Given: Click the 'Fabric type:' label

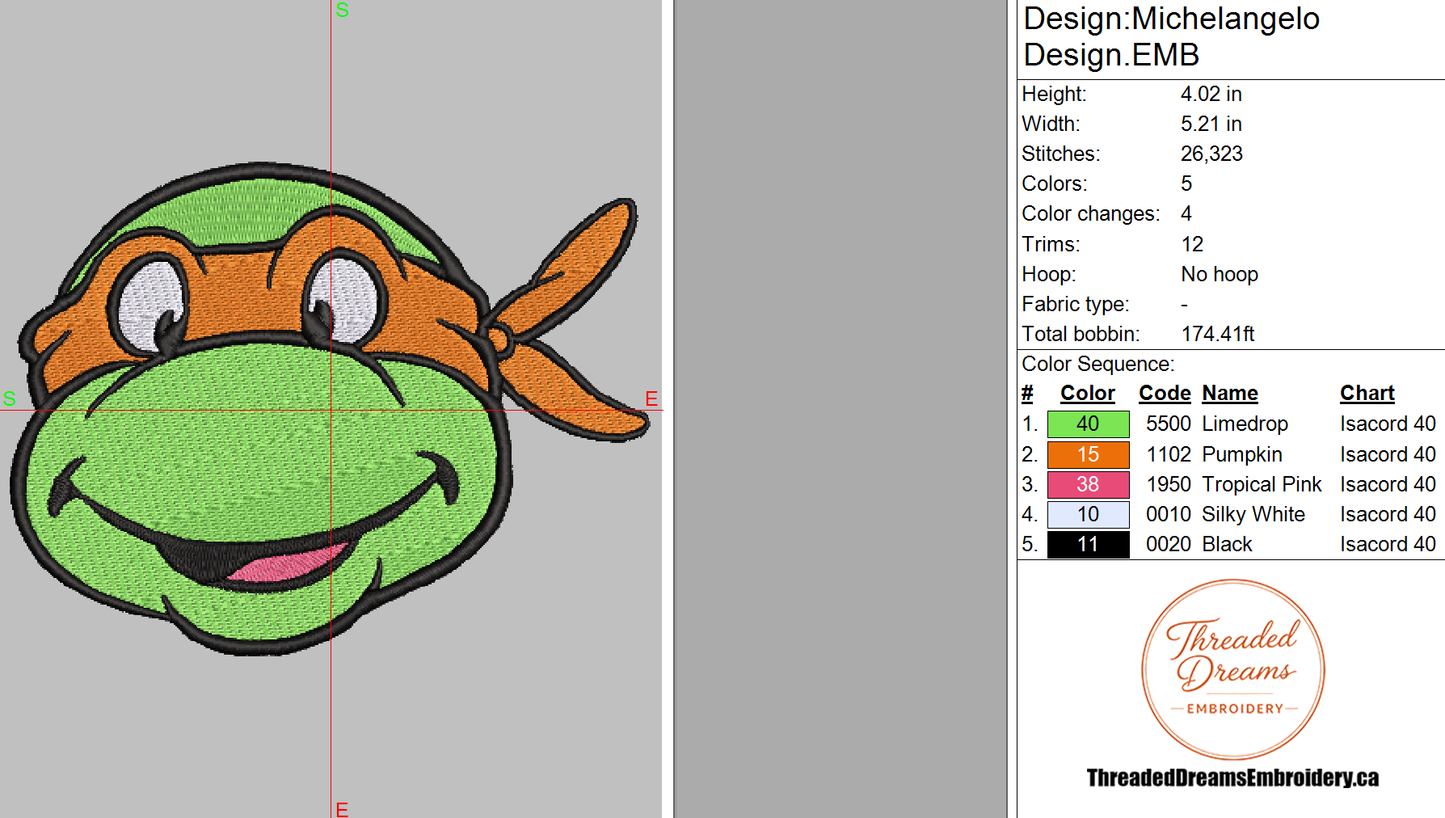Looking at the screenshot, I should pos(1075,304).
